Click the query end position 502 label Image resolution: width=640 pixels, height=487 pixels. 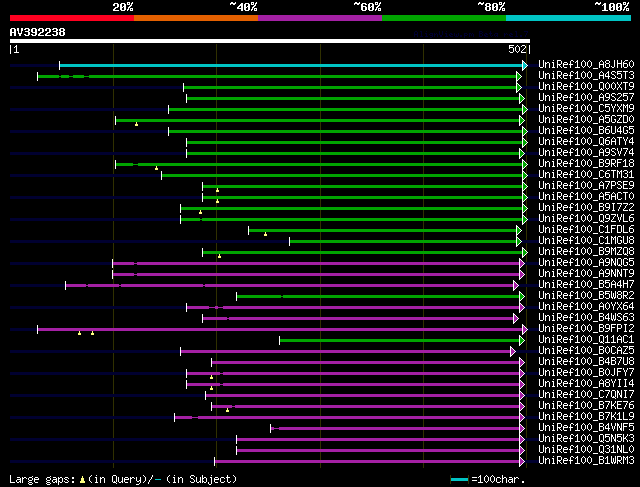coord(517,49)
